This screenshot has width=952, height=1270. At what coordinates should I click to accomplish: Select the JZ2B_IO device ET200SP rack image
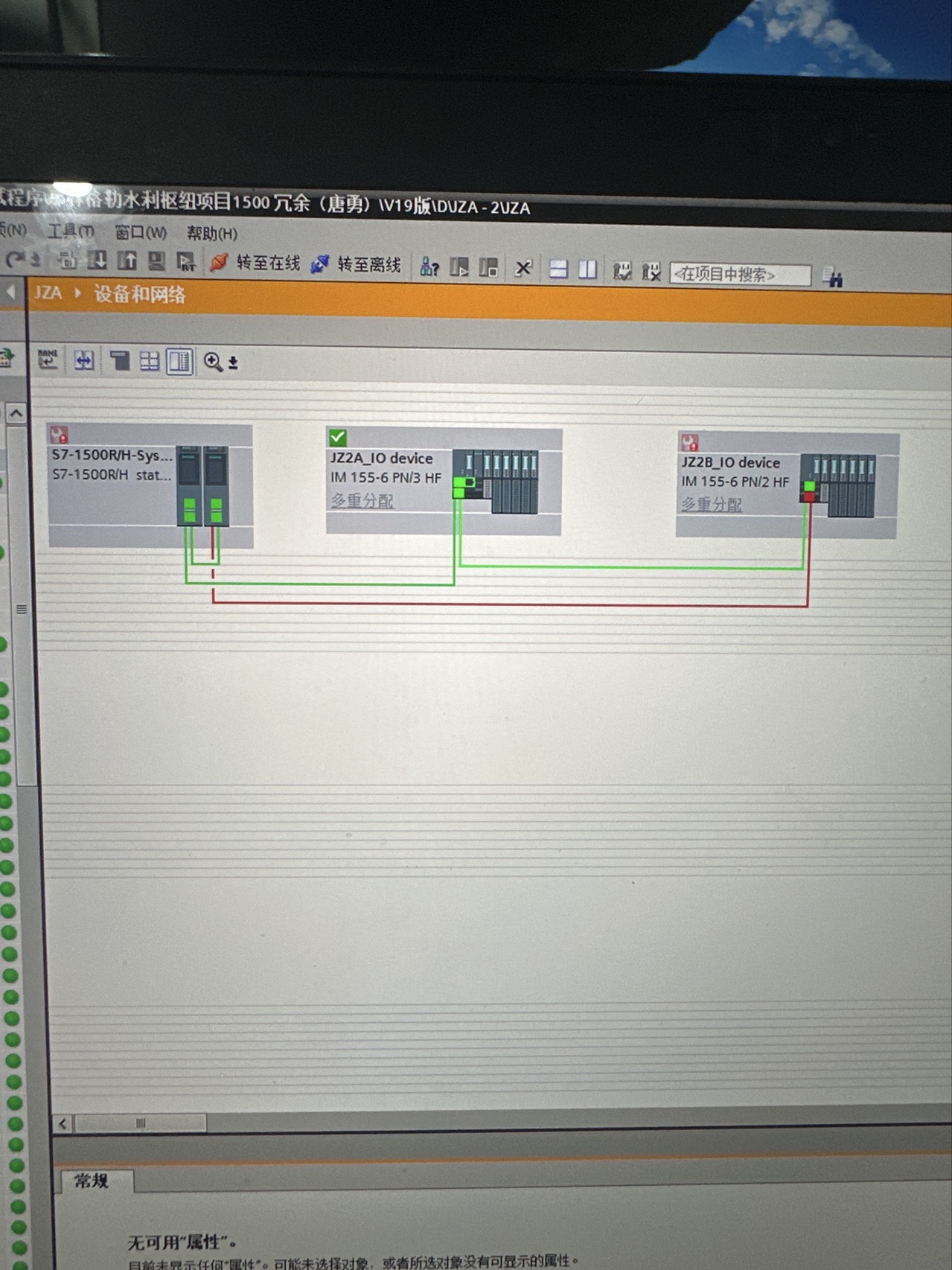[x=838, y=485]
